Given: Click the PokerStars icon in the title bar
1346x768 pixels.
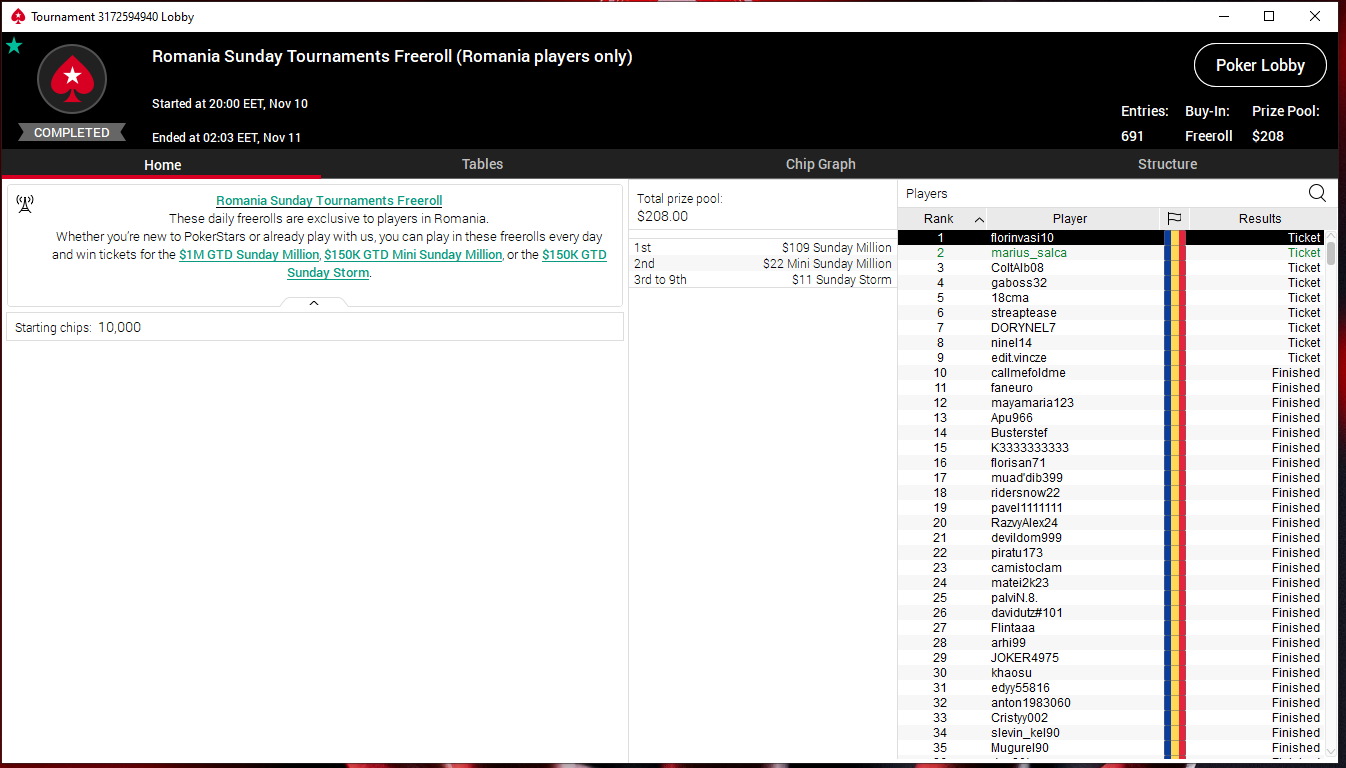Looking at the screenshot, I should point(18,16).
